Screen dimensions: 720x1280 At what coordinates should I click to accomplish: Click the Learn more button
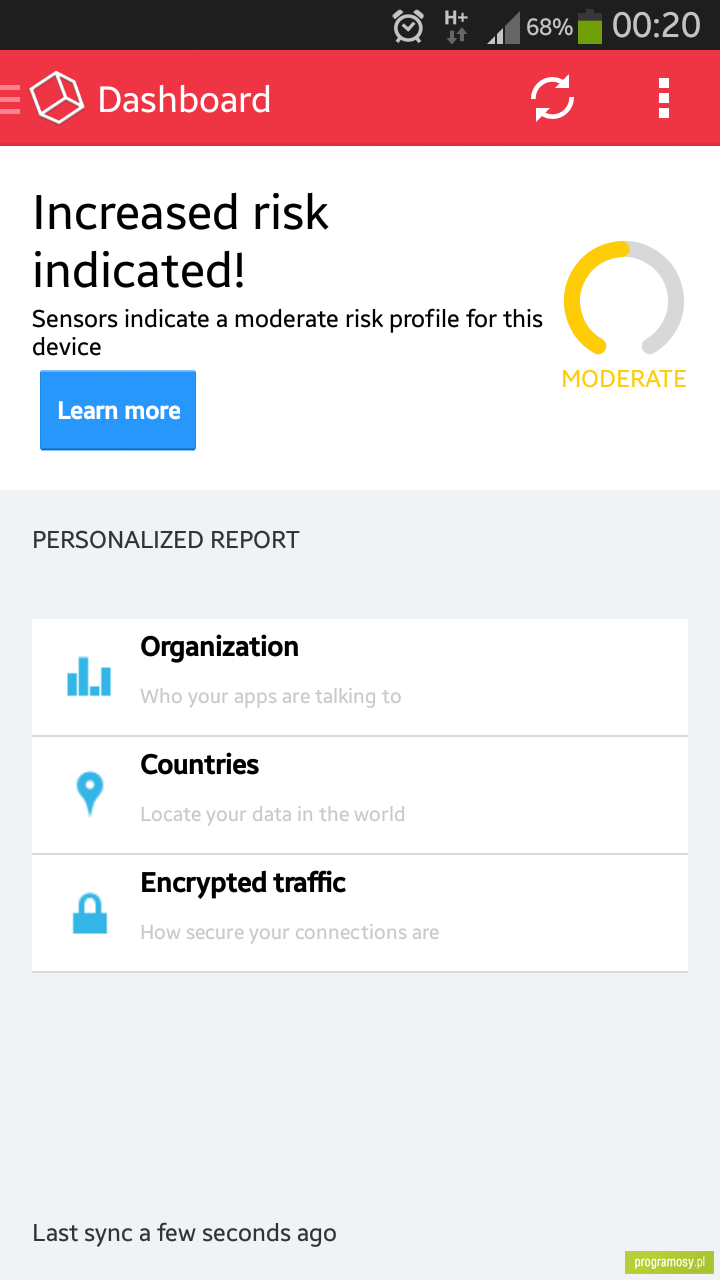click(118, 410)
